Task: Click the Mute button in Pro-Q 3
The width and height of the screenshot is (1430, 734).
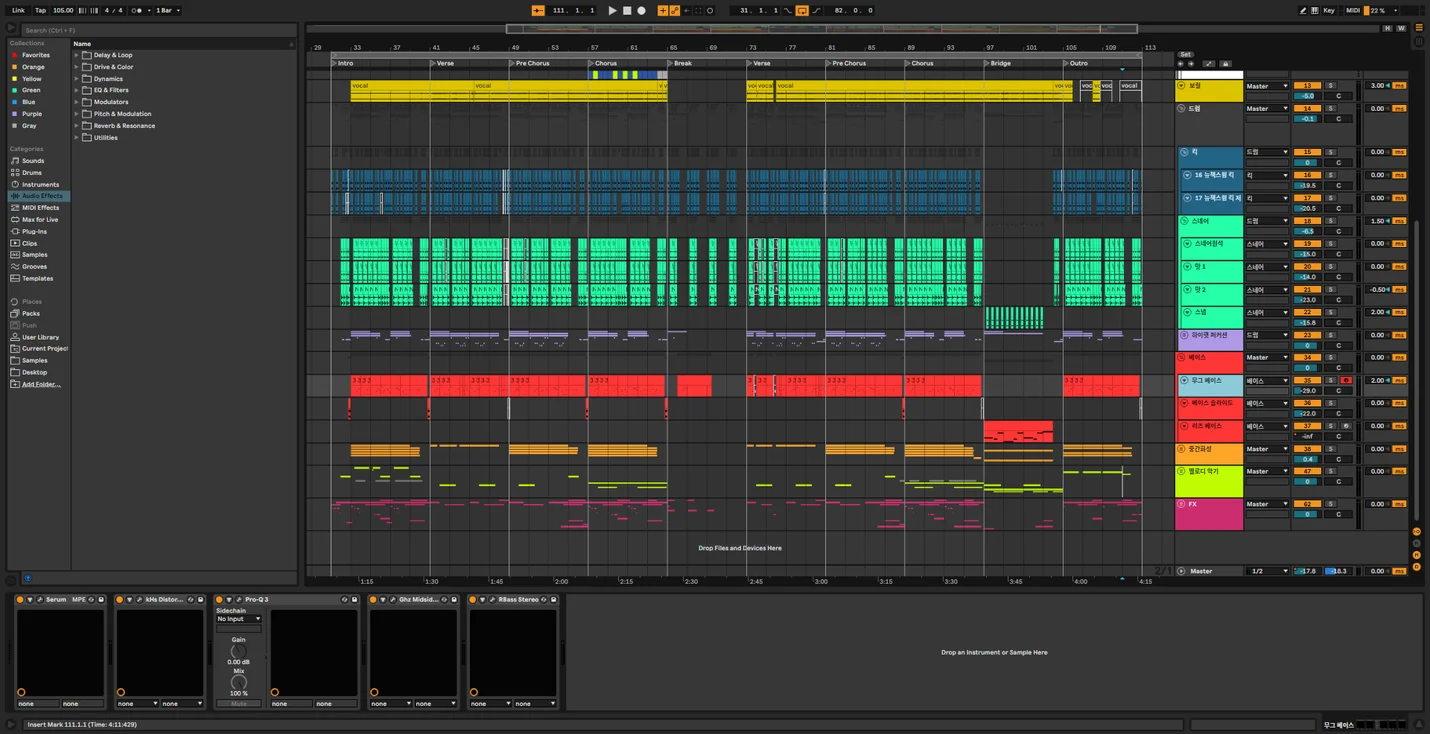Action: 239,704
